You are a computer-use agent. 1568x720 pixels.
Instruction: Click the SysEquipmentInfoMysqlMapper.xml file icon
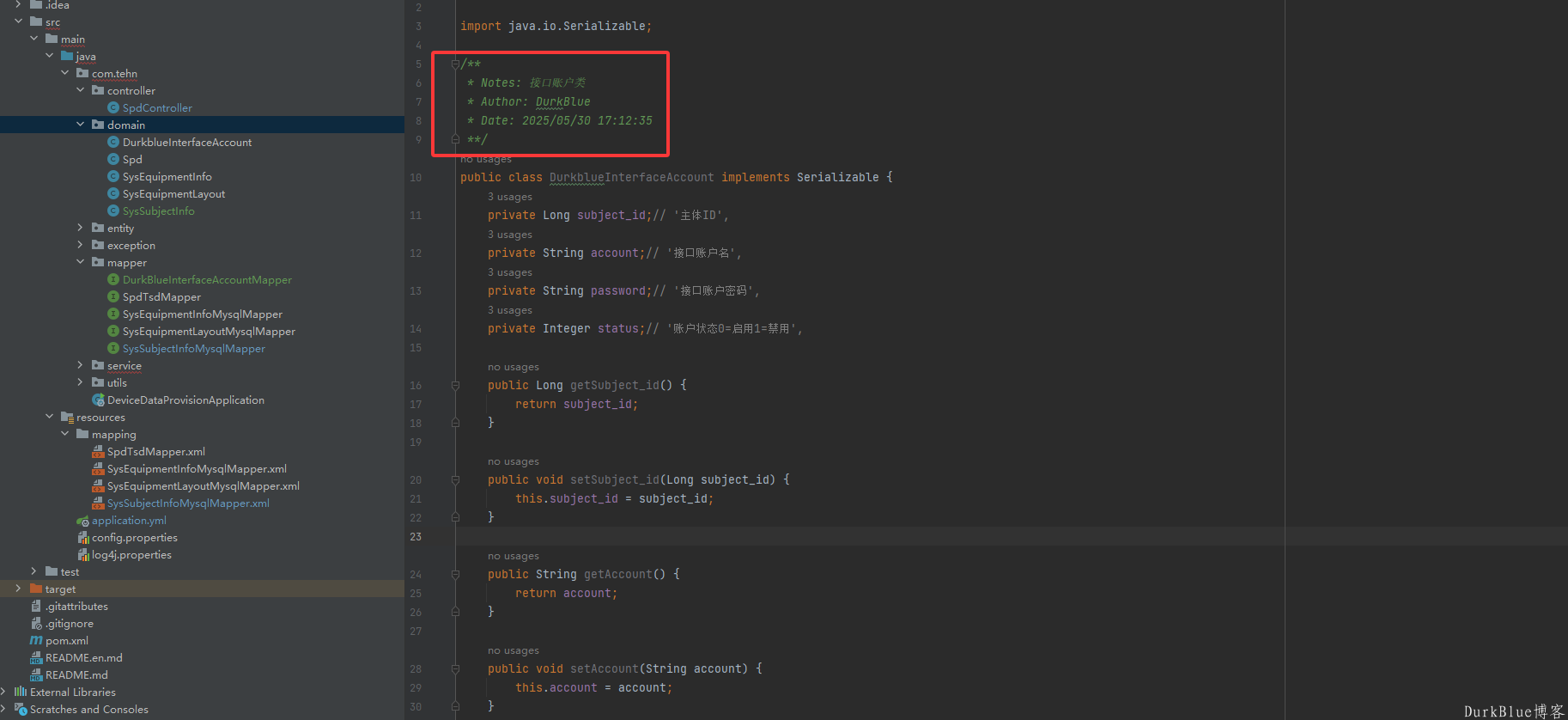coord(98,468)
